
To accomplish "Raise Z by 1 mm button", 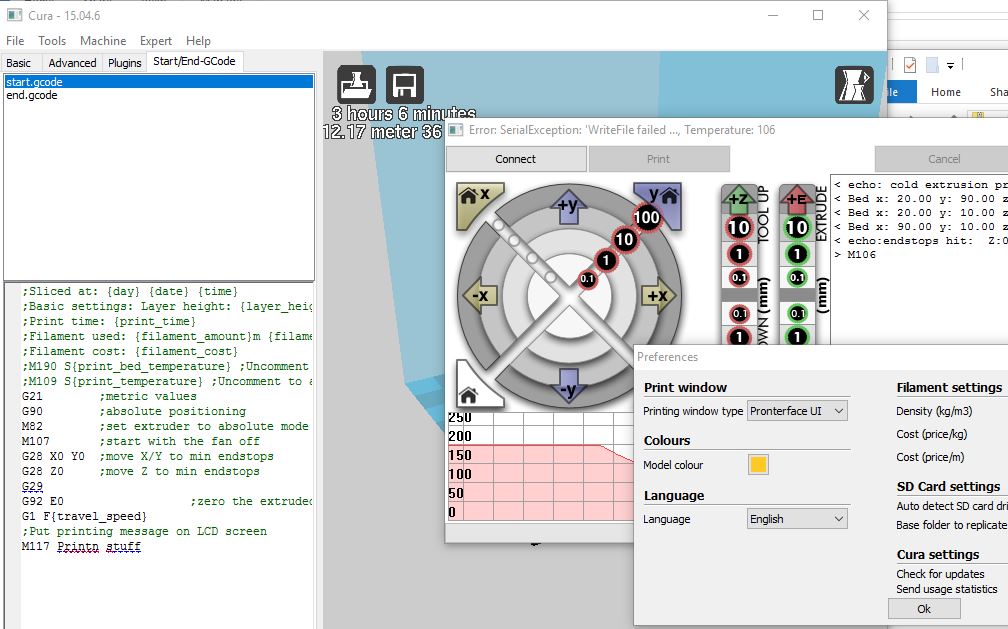I will pos(739,254).
